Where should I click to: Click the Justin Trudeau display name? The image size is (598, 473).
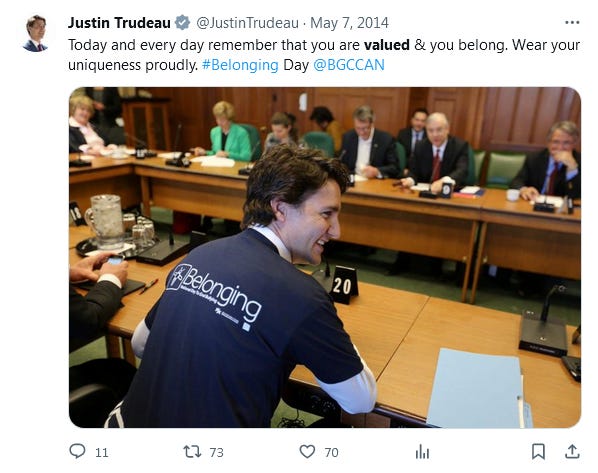pyautogui.click(x=119, y=23)
